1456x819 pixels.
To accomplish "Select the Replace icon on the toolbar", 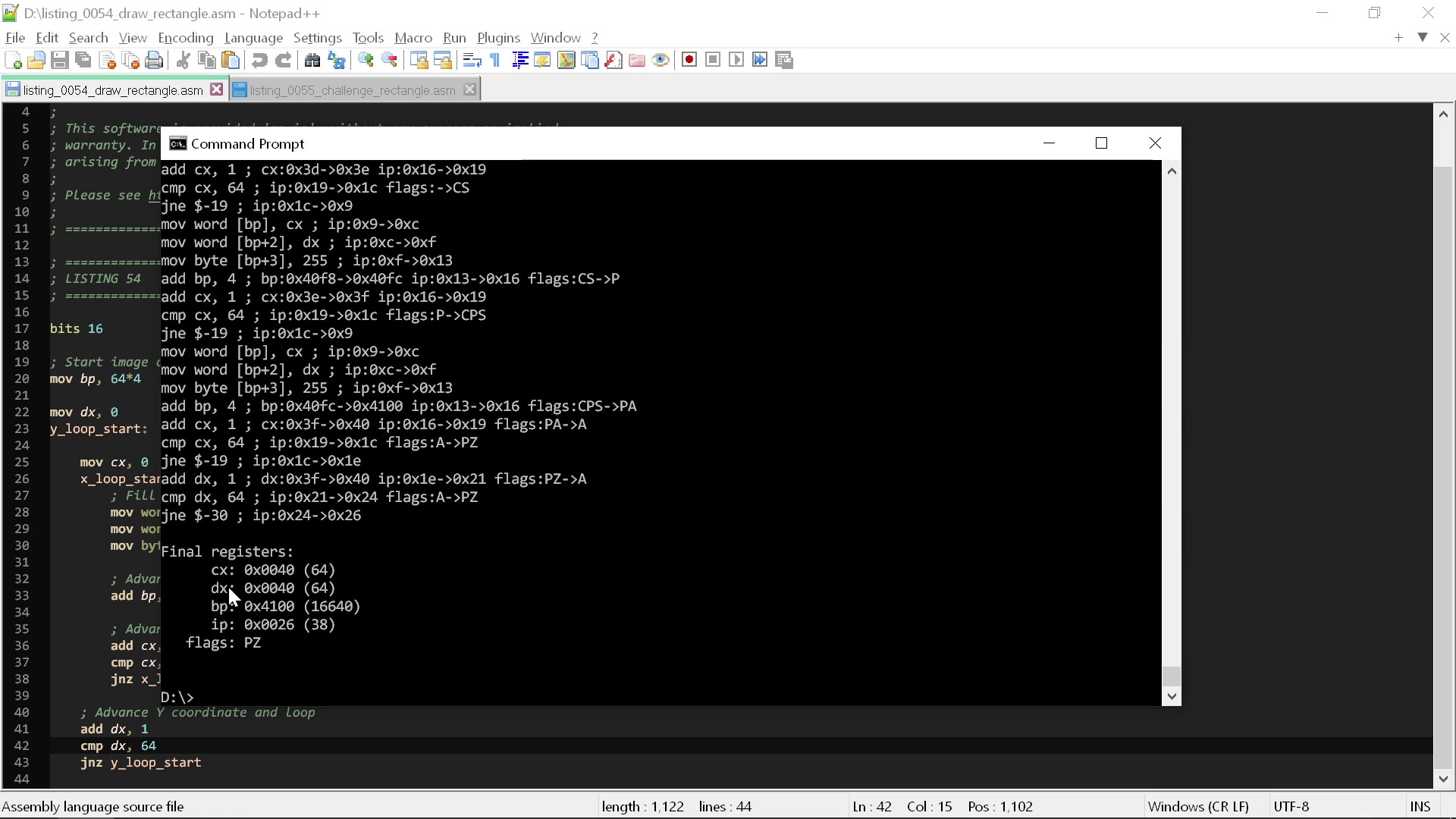I will click(336, 61).
